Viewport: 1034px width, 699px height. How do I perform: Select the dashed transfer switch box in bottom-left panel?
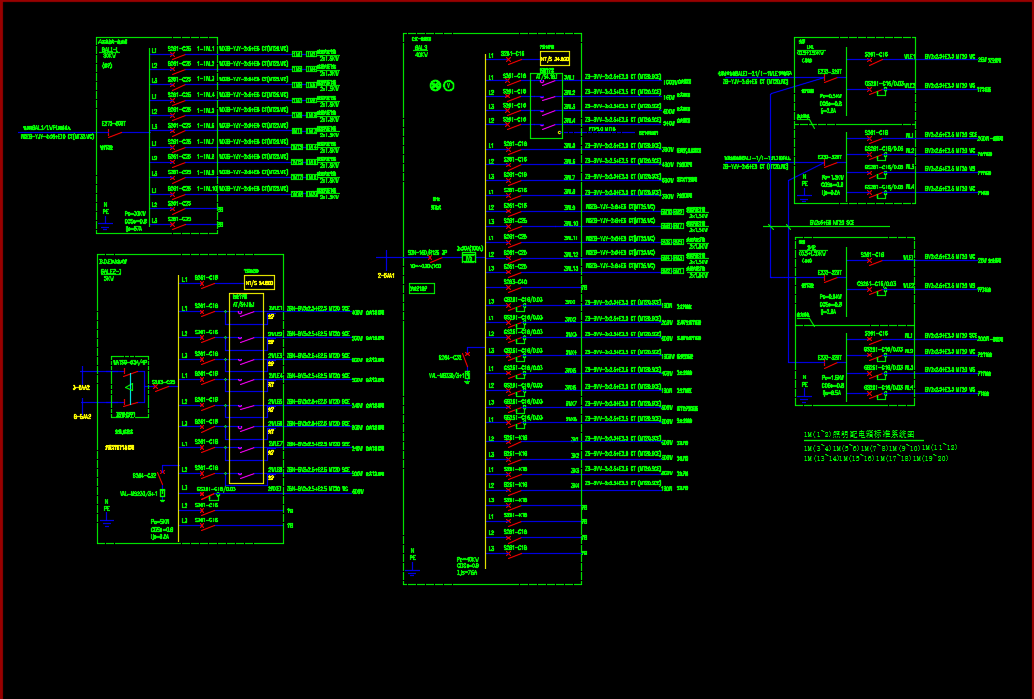coord(130,387)
